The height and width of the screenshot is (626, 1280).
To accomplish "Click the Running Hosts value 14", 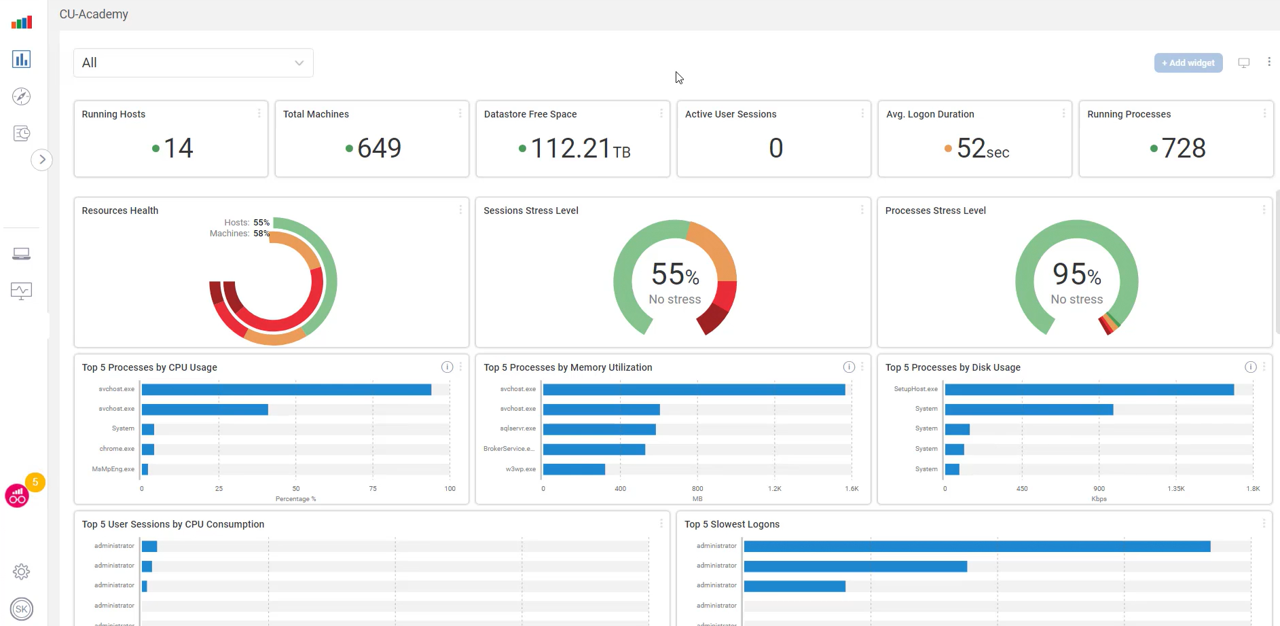I will [178, 148].
